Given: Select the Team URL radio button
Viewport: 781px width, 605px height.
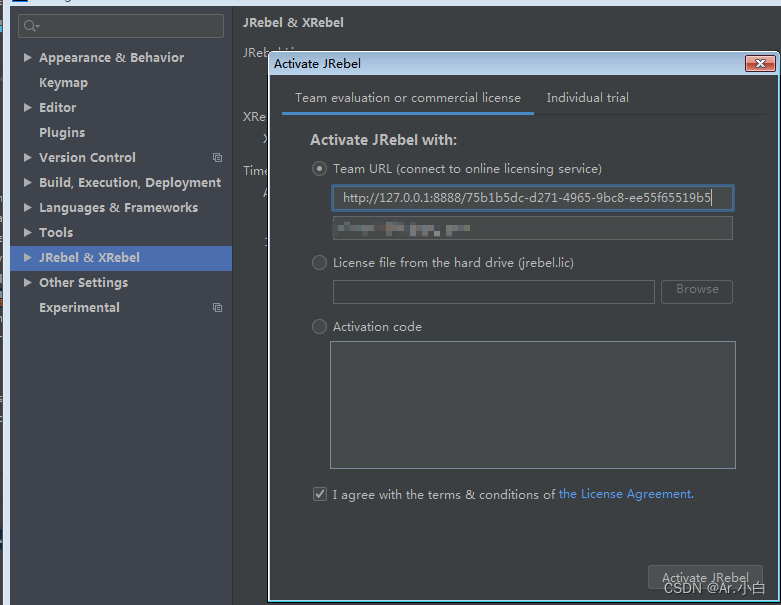Looking at the screenshot, I should 319,169.
